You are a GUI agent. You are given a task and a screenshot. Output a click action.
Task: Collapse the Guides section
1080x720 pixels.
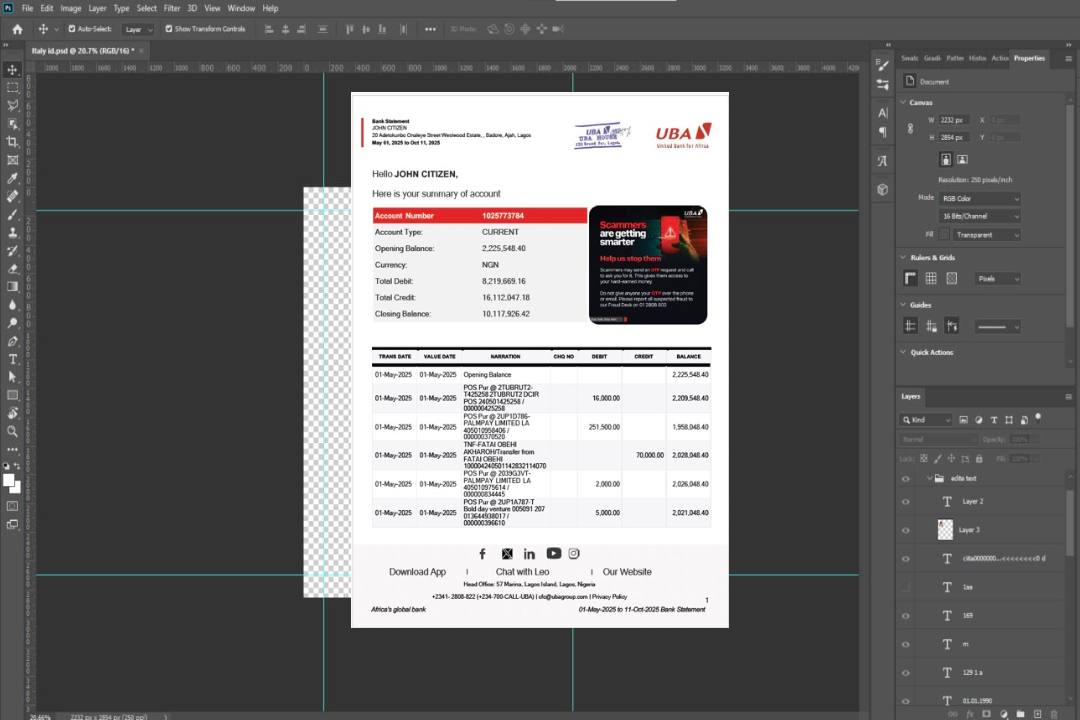click(x=903, y=305)
